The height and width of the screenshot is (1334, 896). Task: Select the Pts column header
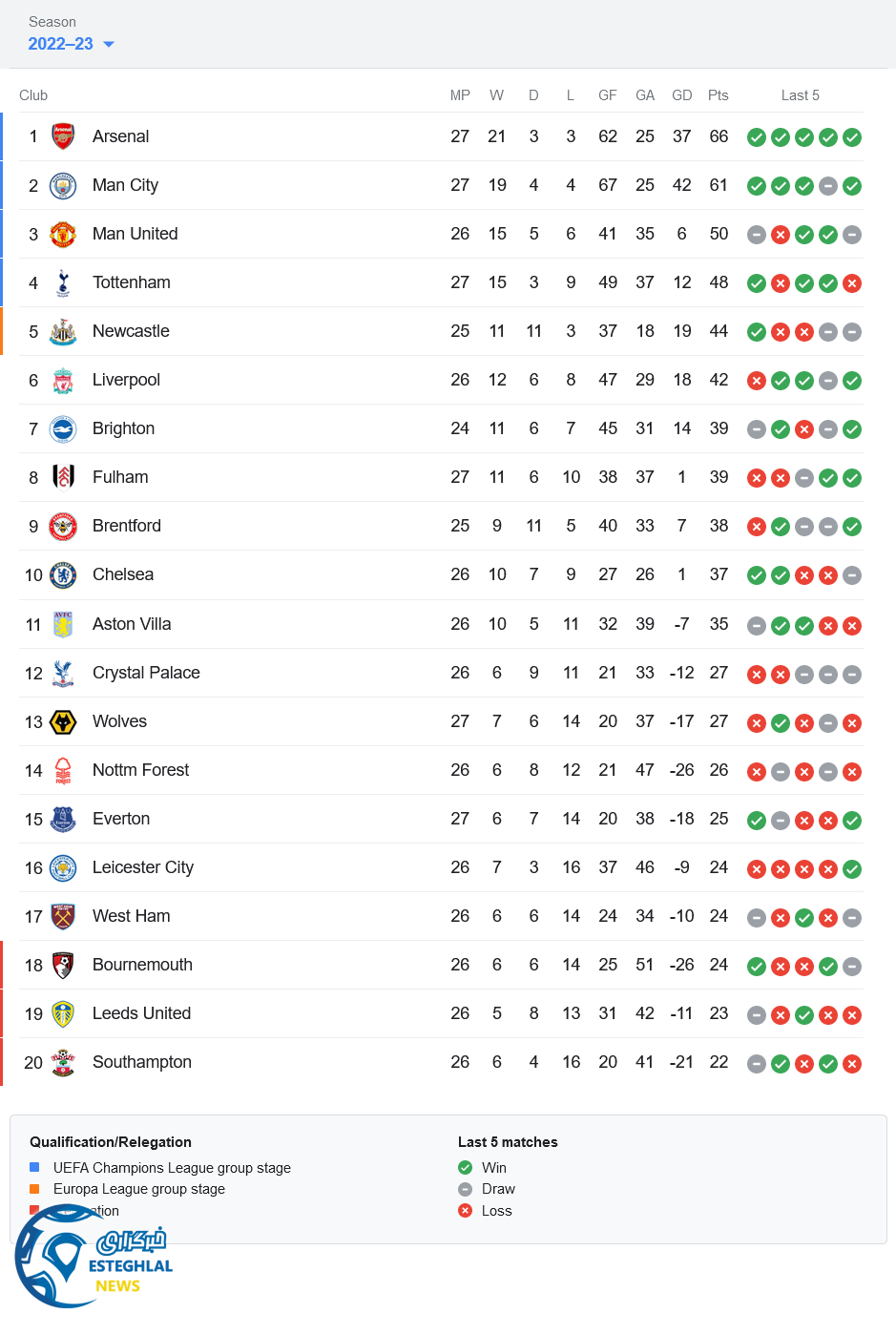click(719, 95)
